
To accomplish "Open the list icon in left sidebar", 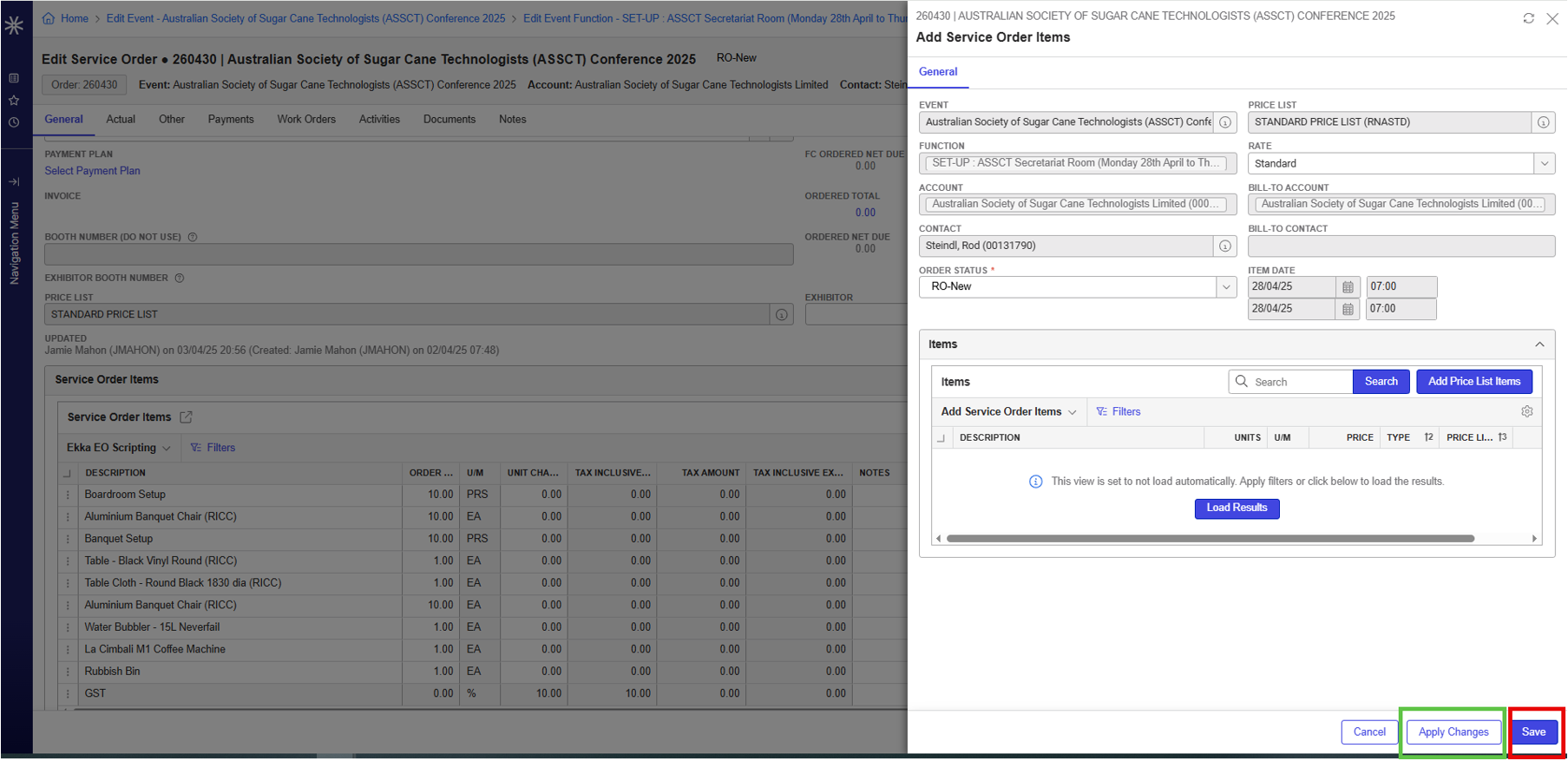I will pos(14,78).
